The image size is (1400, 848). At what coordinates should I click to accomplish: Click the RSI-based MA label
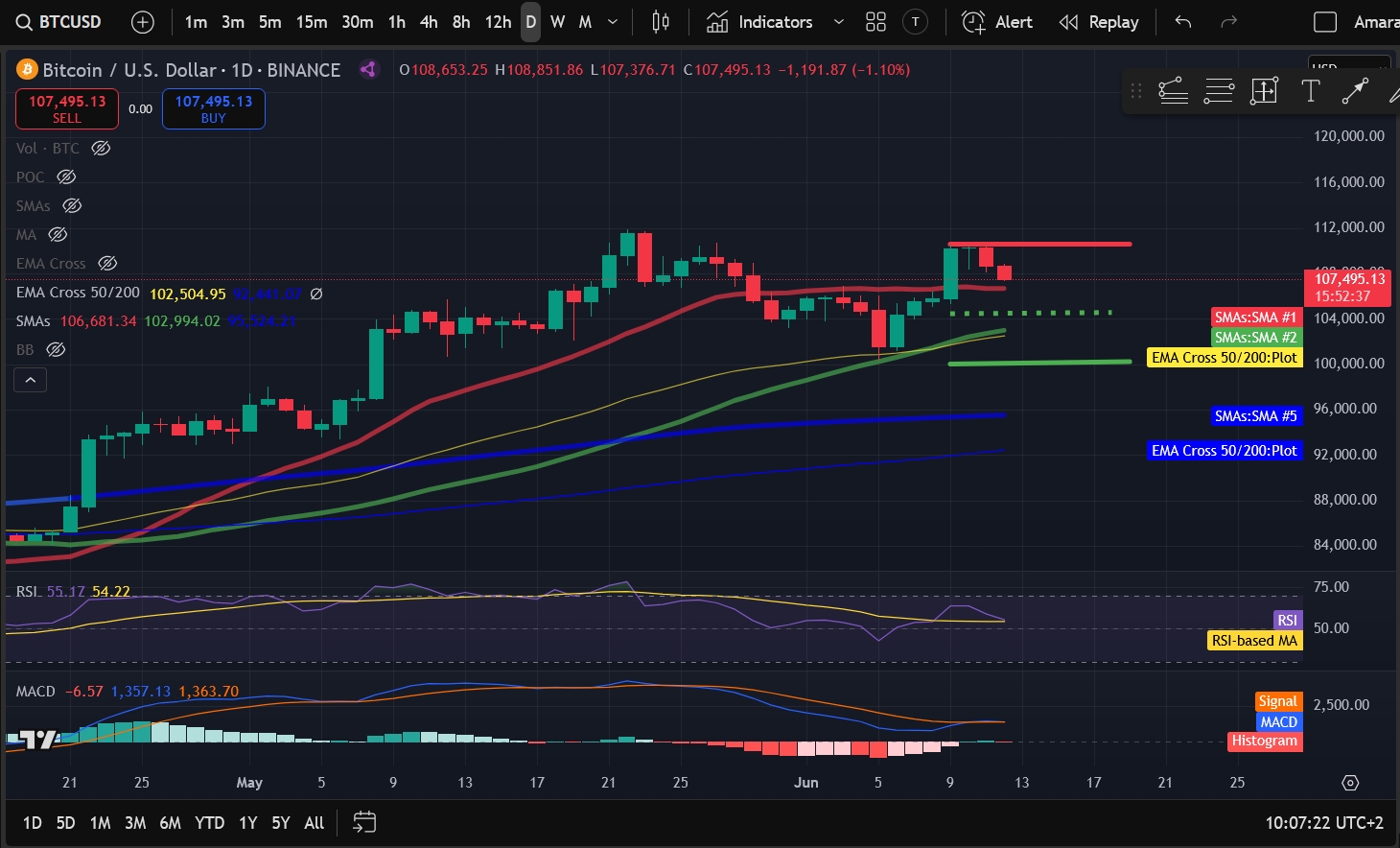[1254, 641]
